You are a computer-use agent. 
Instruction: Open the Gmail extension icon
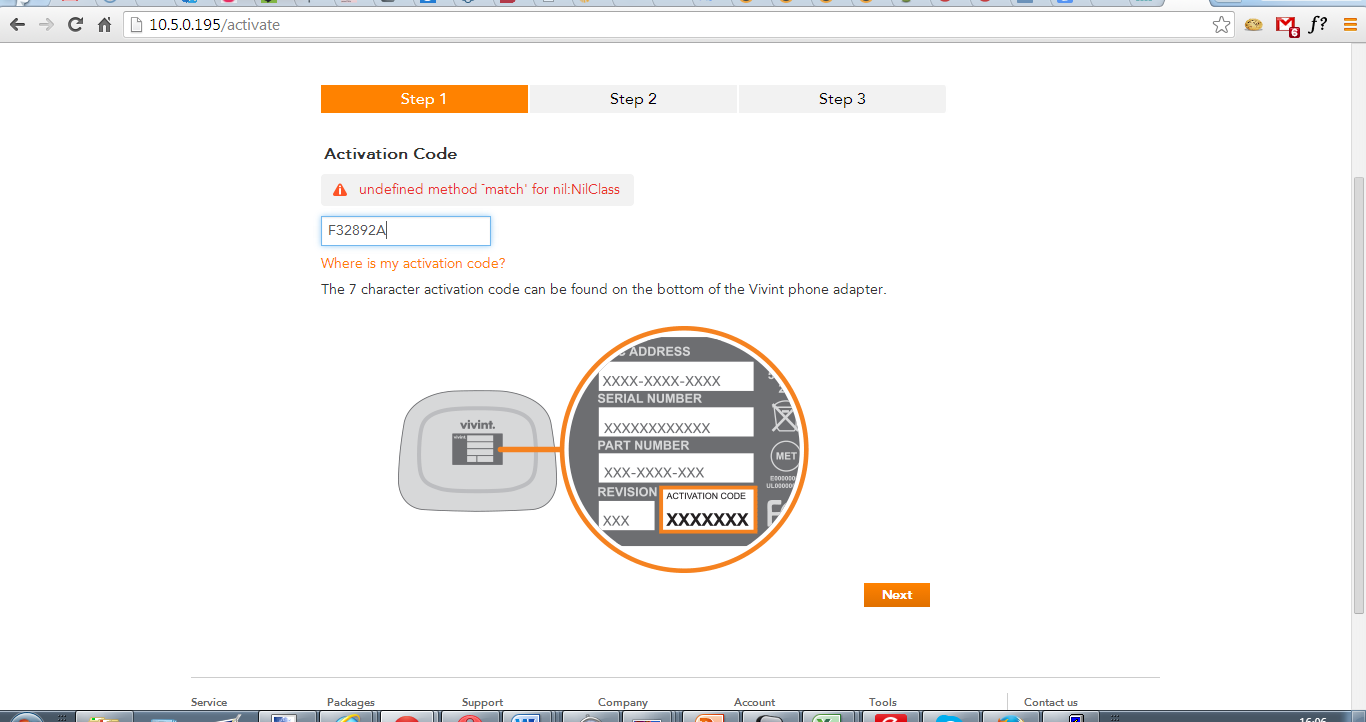(1287, 25)
